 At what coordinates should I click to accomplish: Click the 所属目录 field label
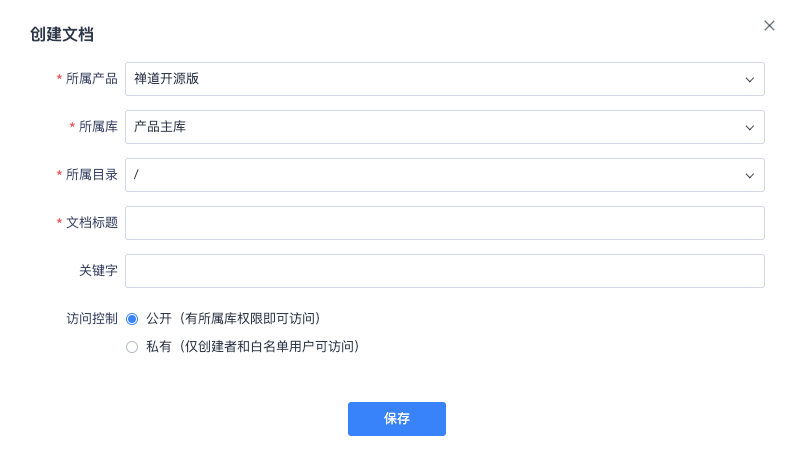(91, 175)
